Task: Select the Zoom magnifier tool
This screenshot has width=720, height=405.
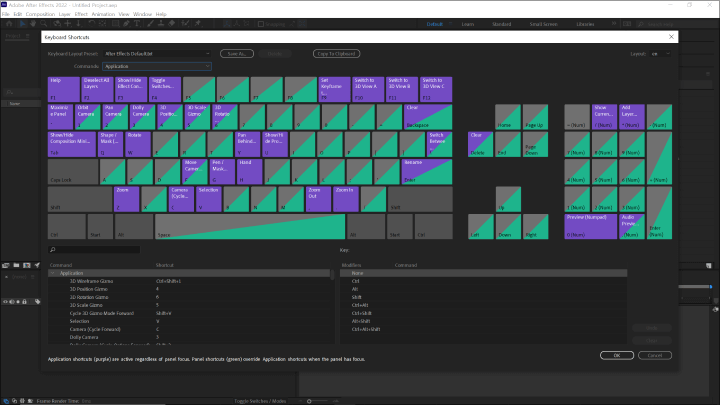Action: [44, 24]
